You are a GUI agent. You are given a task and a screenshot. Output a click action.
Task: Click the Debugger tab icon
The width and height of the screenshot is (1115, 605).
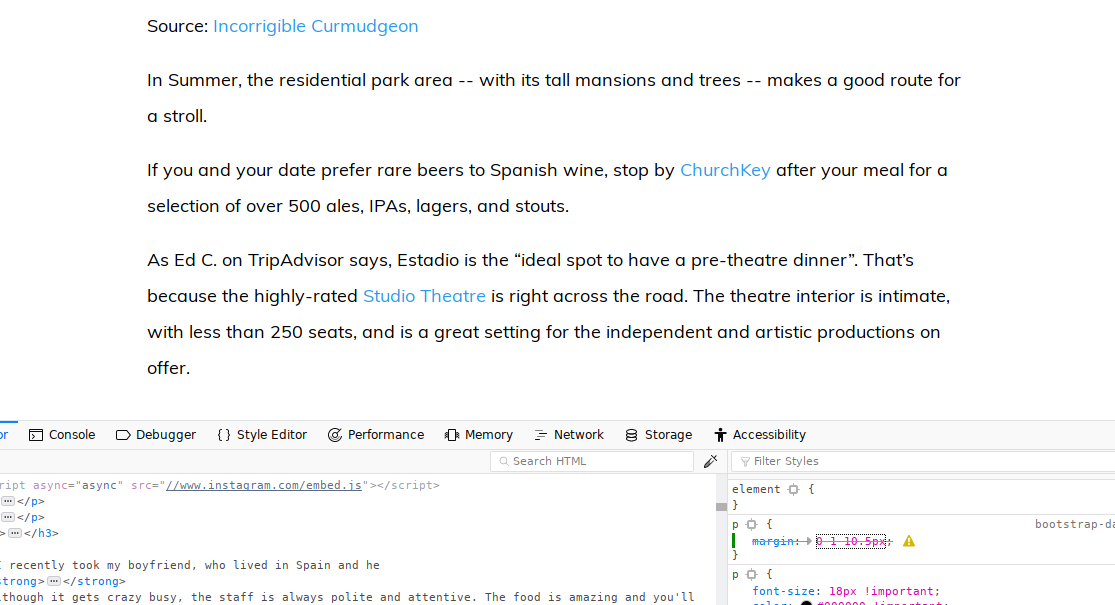(123, 435)
